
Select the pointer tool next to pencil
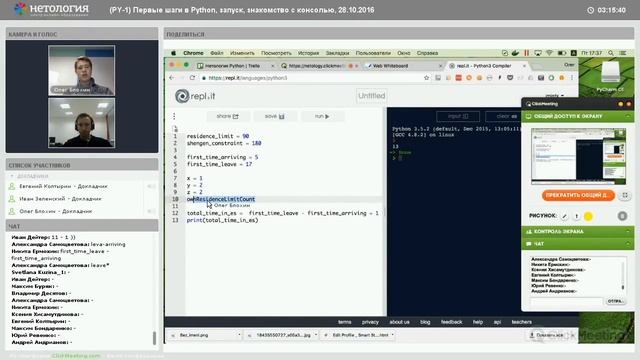click(576, 216)
